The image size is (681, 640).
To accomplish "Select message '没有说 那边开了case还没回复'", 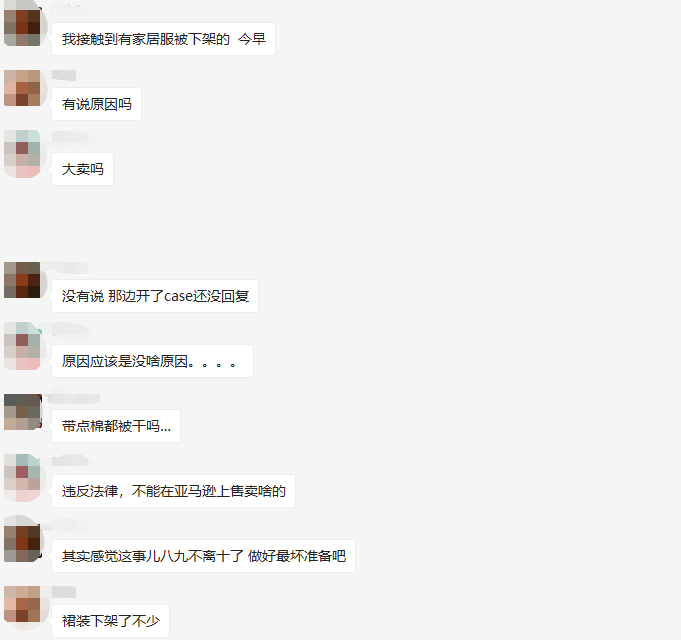I will [x=155, y=296].
